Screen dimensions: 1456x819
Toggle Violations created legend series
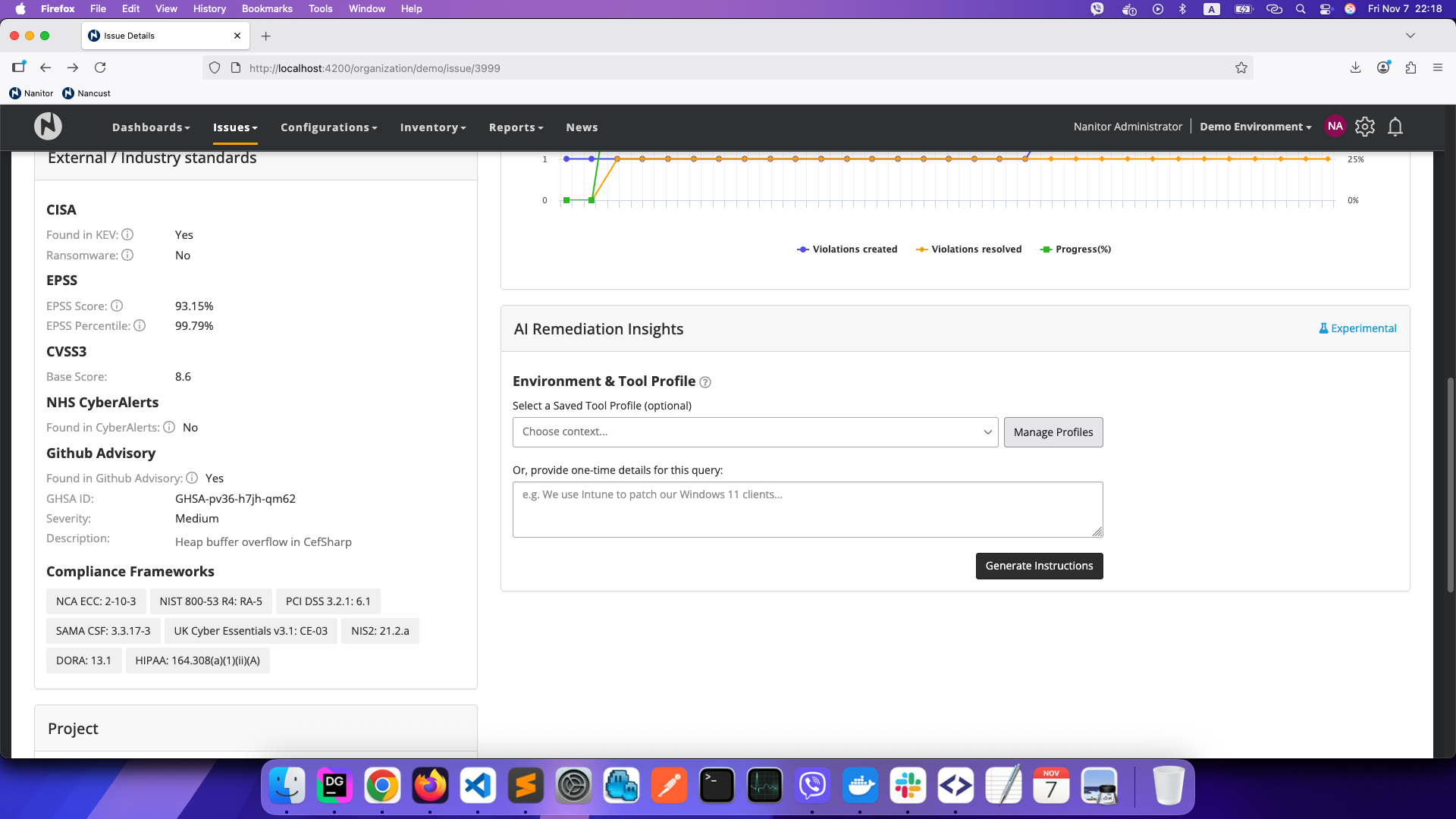click(x=847, y=249)
